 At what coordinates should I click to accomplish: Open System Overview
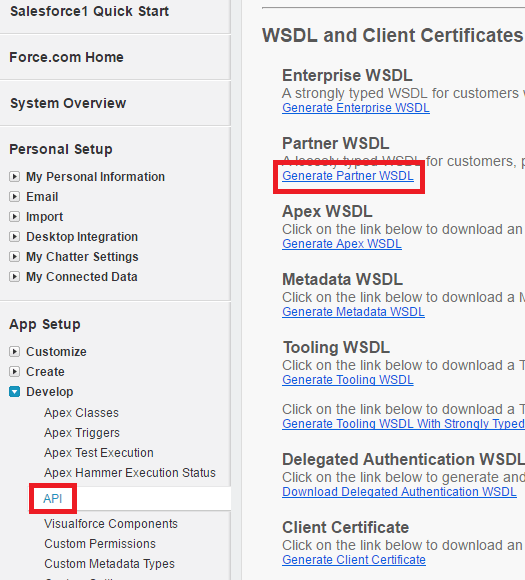tap(68, 103)
